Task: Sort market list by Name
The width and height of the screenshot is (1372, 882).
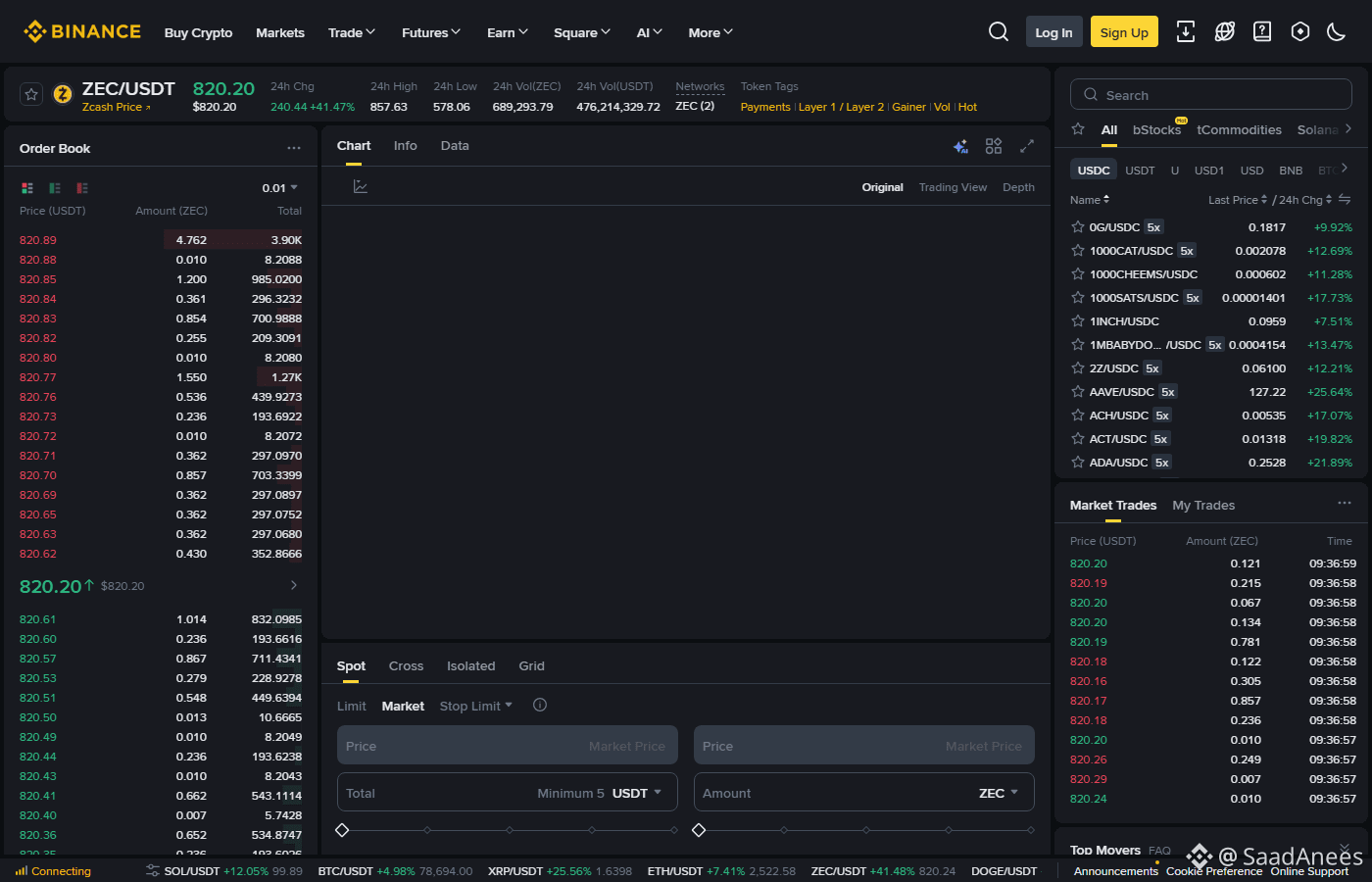Action: click(x=1090, y=199)
